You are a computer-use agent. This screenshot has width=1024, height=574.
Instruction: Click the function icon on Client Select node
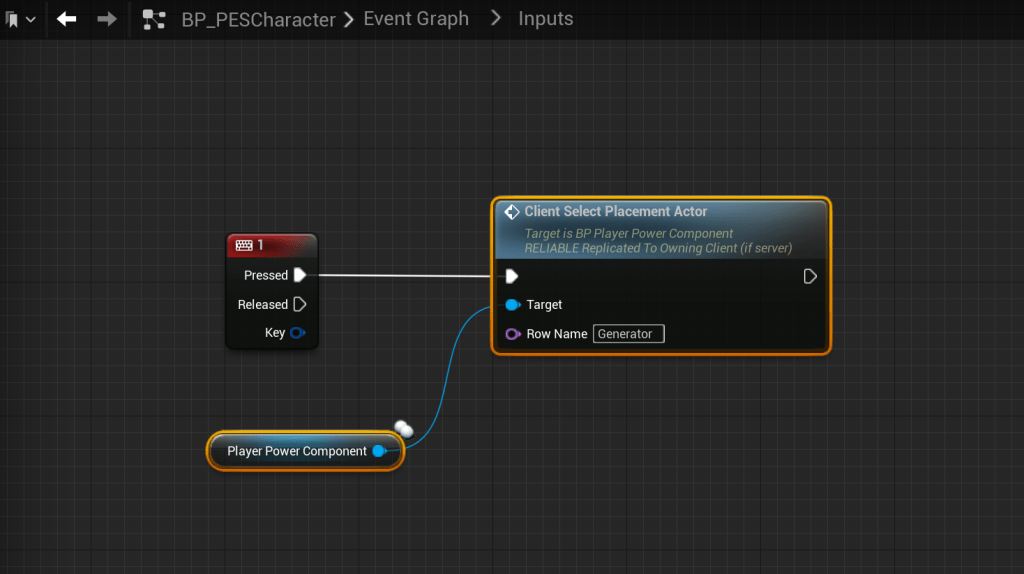tap(512, 212)
